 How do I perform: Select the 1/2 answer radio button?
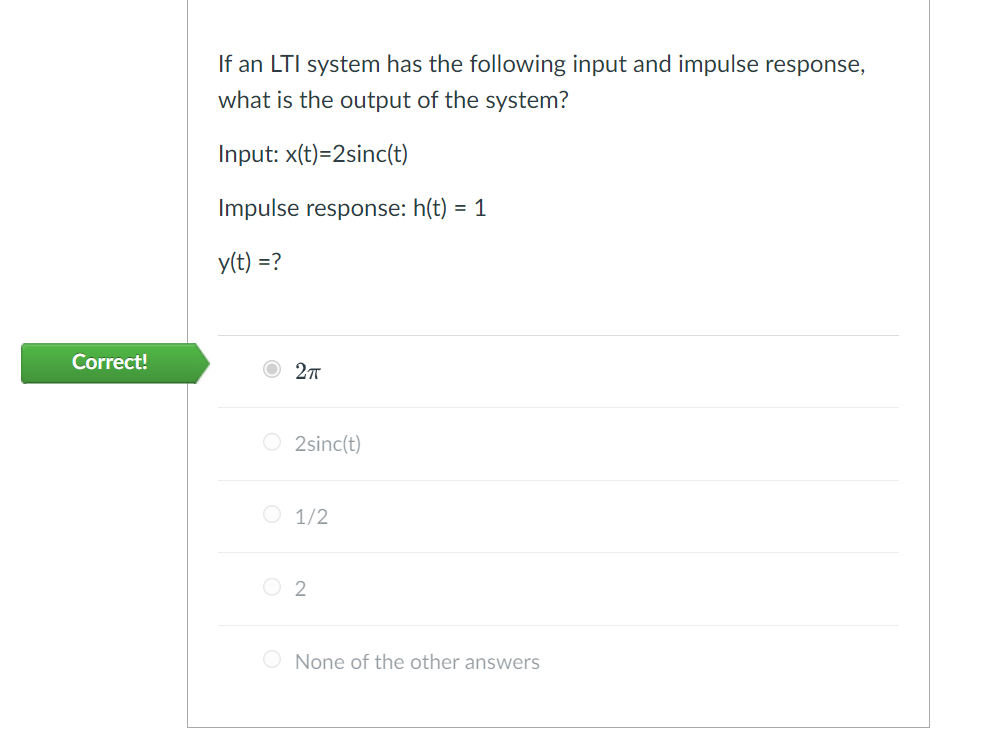pos(271,514)
